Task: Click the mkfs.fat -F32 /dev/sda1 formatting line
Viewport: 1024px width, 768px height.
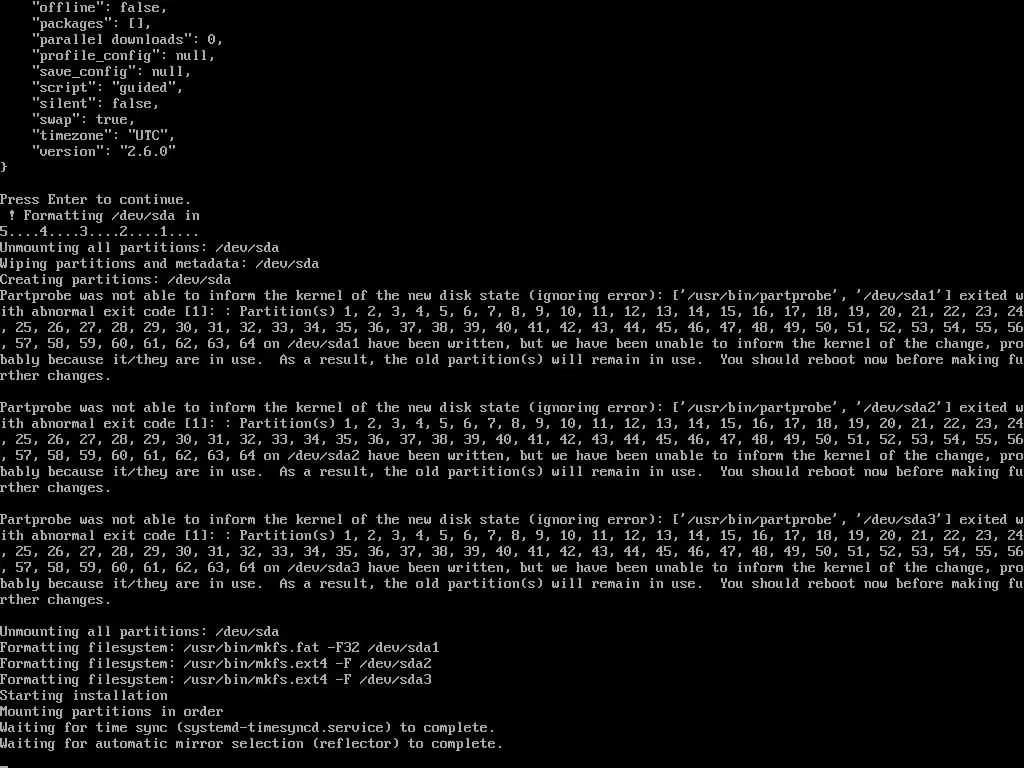Action: 219,647
